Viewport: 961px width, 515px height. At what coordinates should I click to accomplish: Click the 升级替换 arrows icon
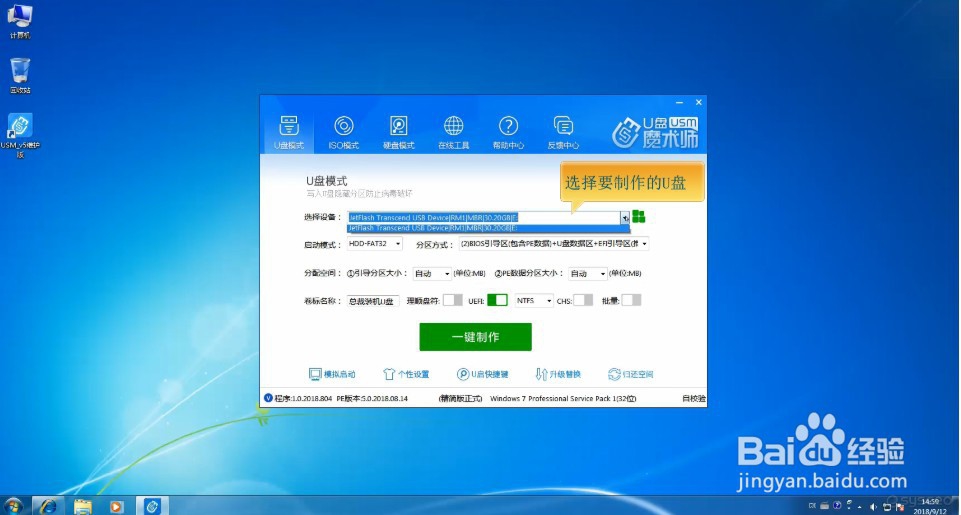pyautogui.click(x=541, y=375)
